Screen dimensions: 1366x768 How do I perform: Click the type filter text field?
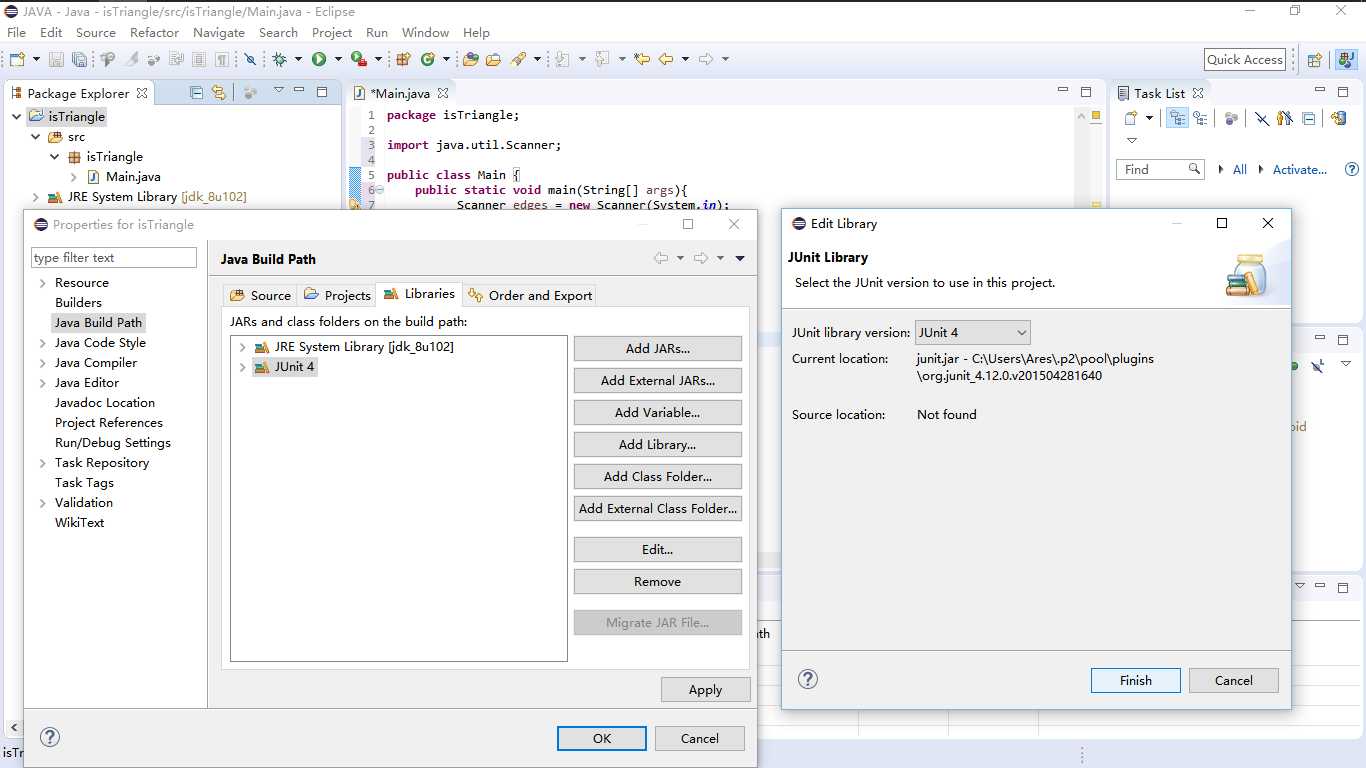point(114,257)
